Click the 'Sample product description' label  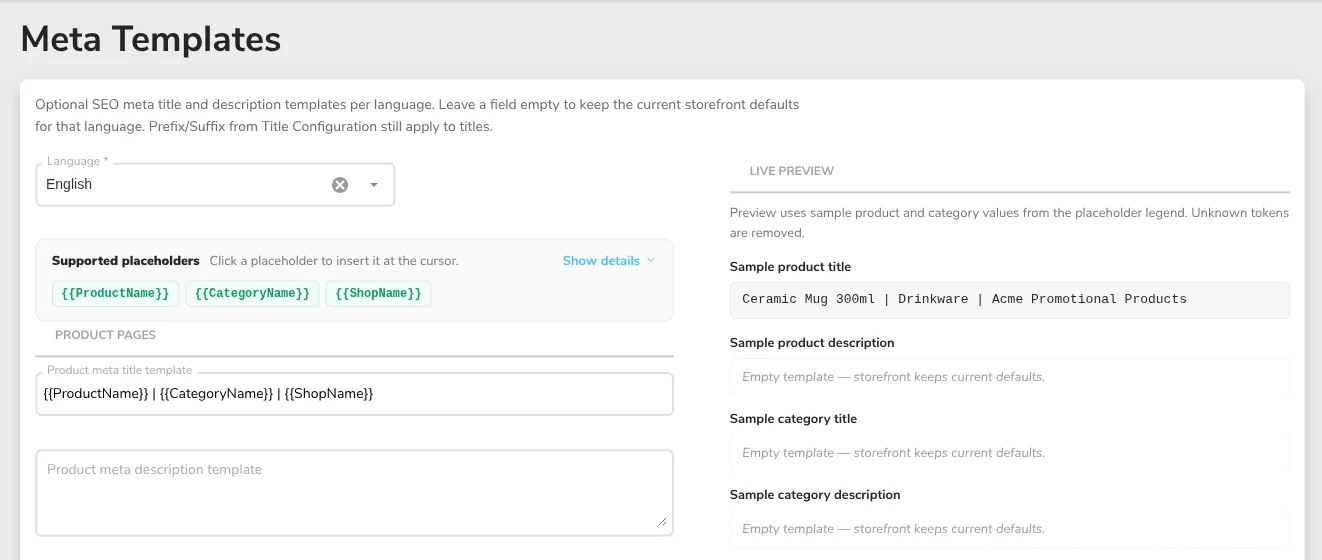click(x=812, y=343)
